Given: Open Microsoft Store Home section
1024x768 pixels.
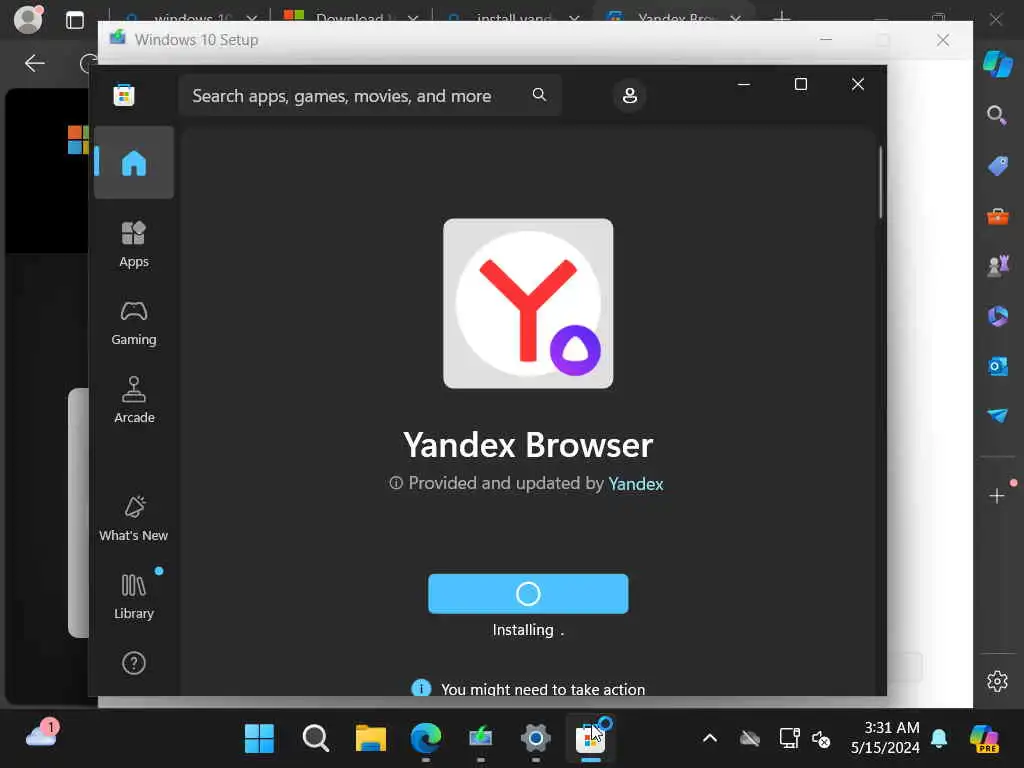Looking at the screenshot, I should [134, 163].
